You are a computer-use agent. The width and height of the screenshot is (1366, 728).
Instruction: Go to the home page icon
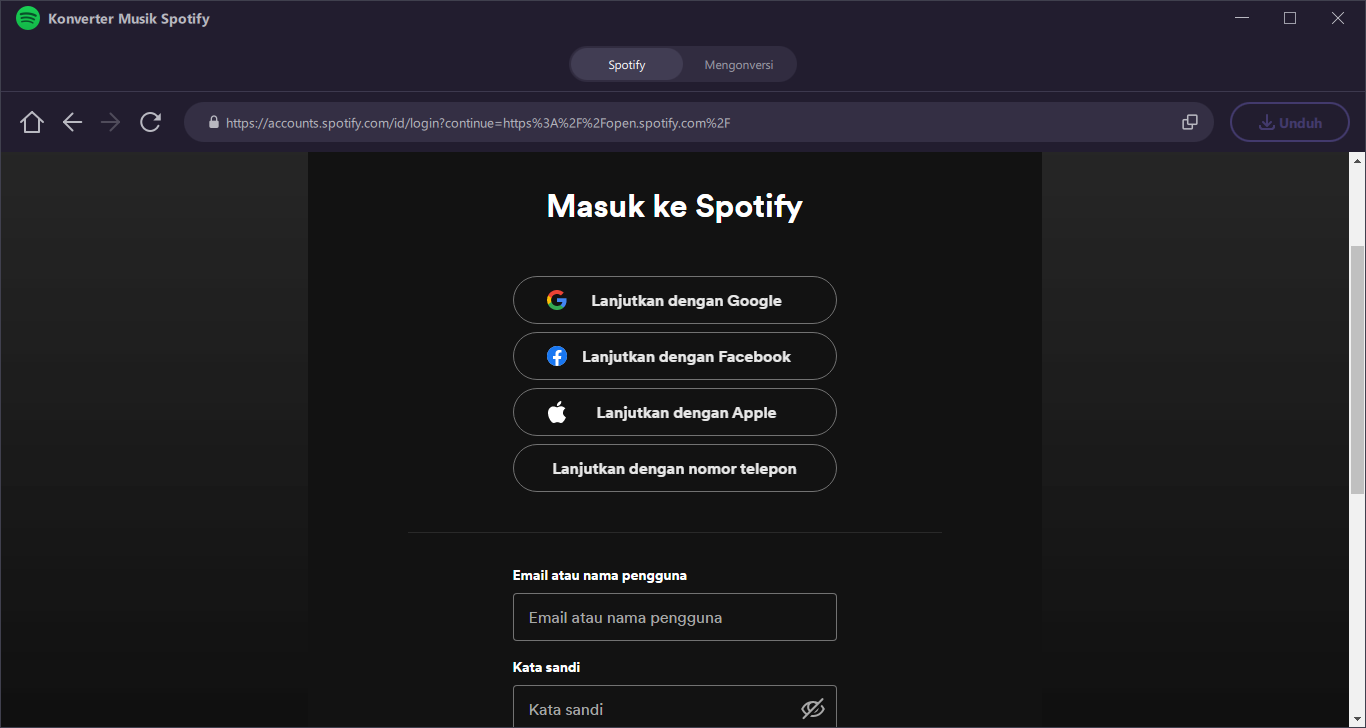point(32,122)
